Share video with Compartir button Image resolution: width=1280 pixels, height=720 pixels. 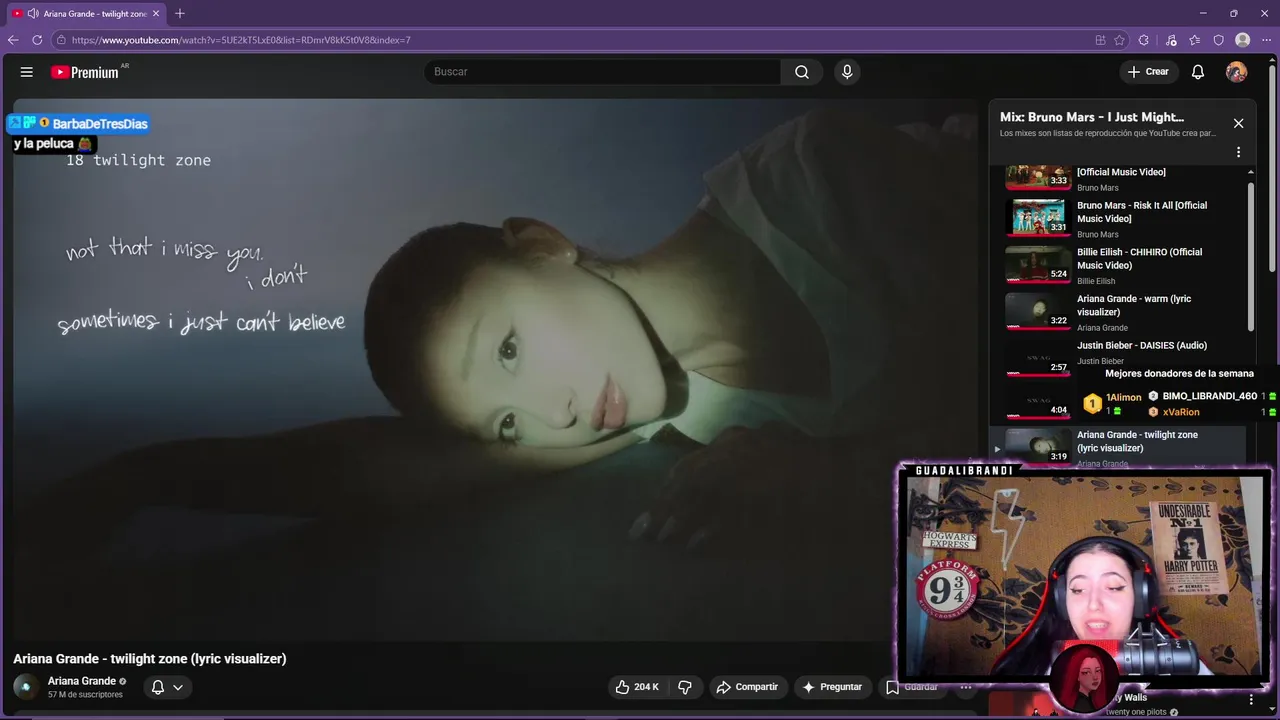click(x=747, y=687)
